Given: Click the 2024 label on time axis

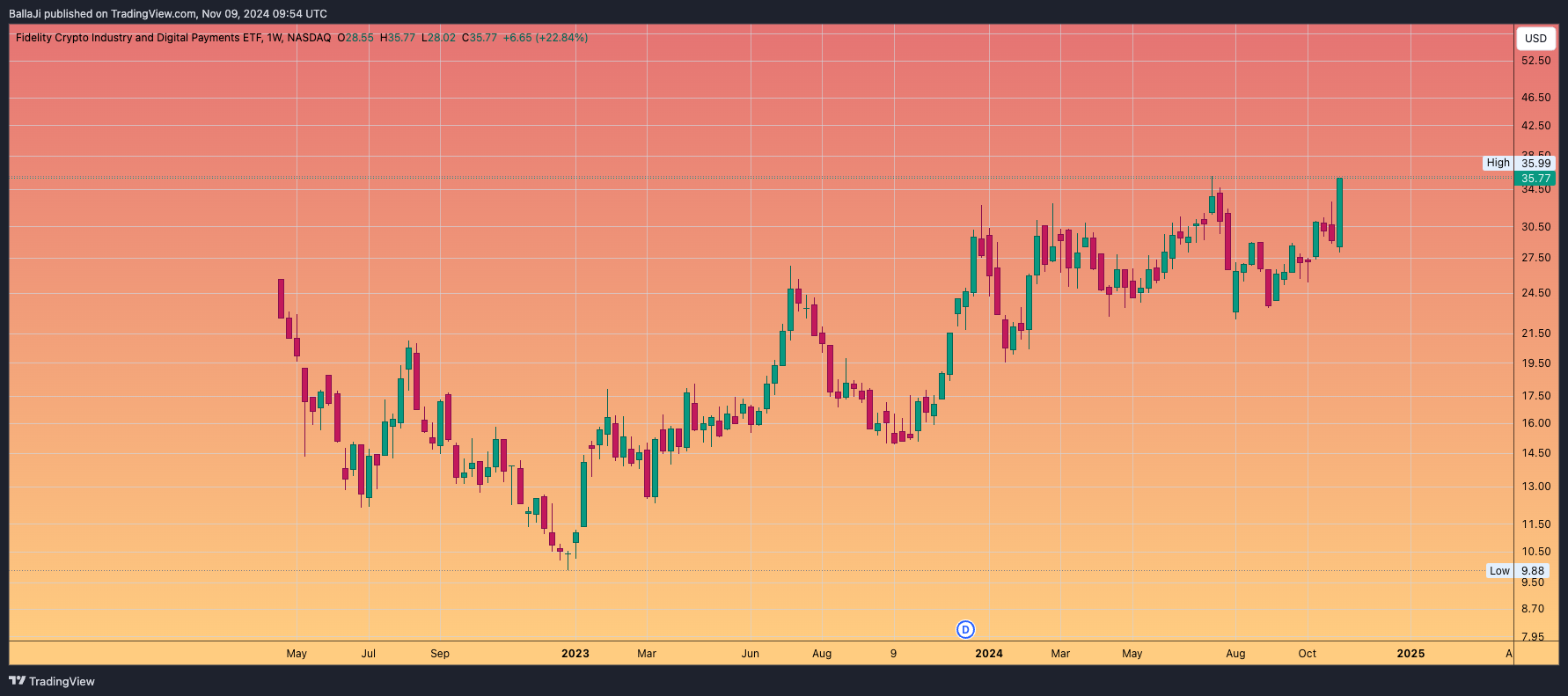Looking at the screenshot, I should tap(989, 653).
